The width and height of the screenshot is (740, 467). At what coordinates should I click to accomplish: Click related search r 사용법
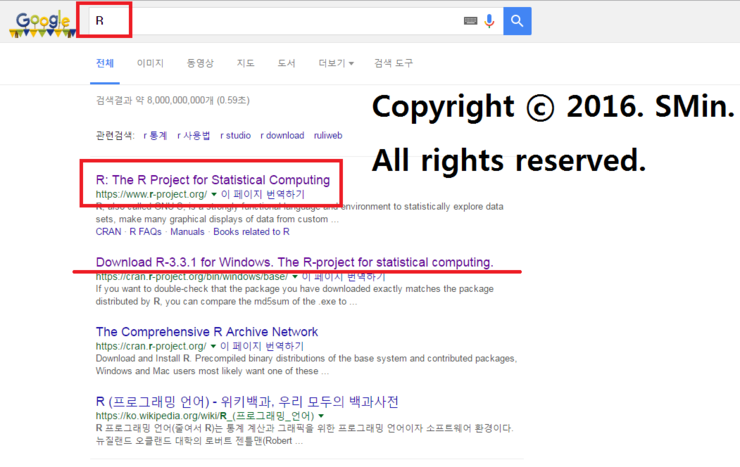pos(193,136)
